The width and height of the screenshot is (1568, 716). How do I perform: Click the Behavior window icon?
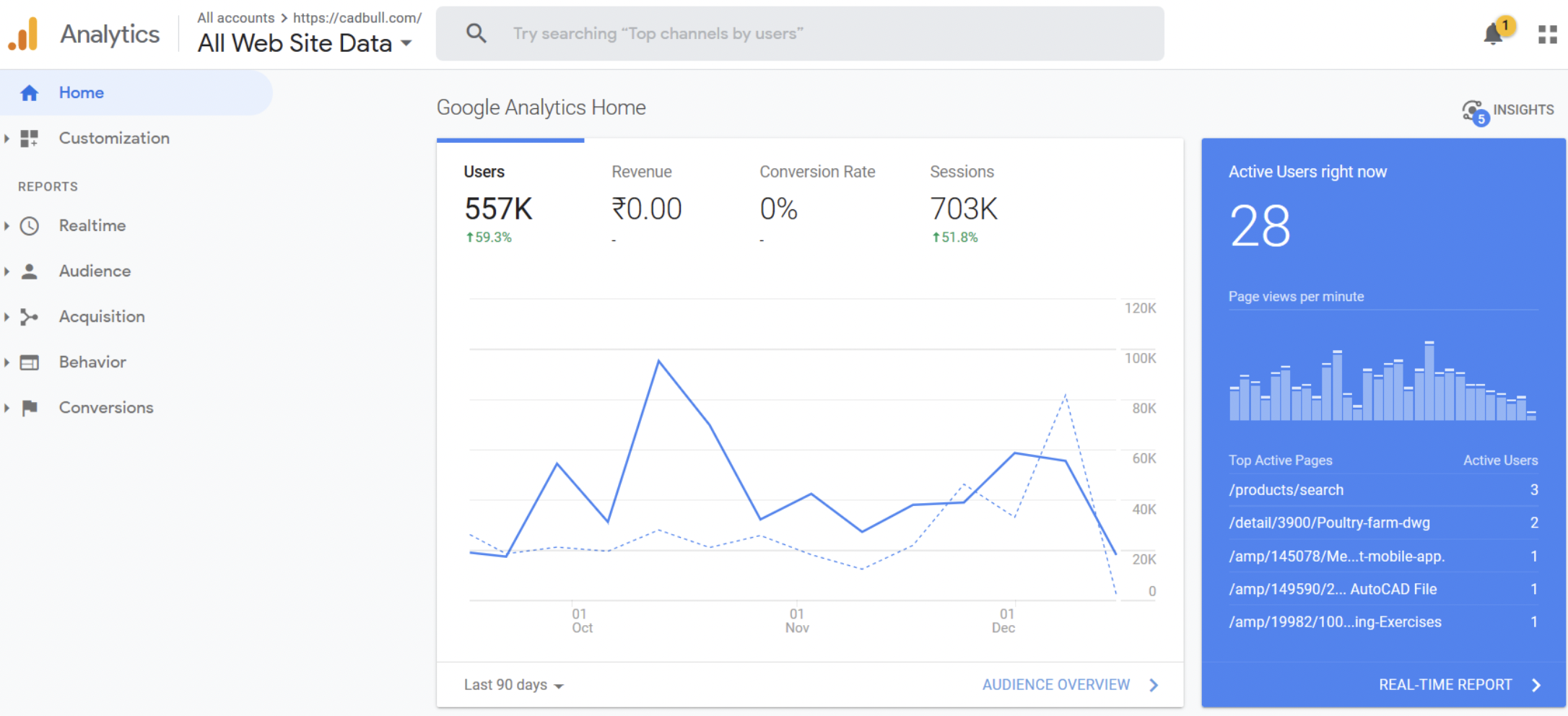[30, 362]
